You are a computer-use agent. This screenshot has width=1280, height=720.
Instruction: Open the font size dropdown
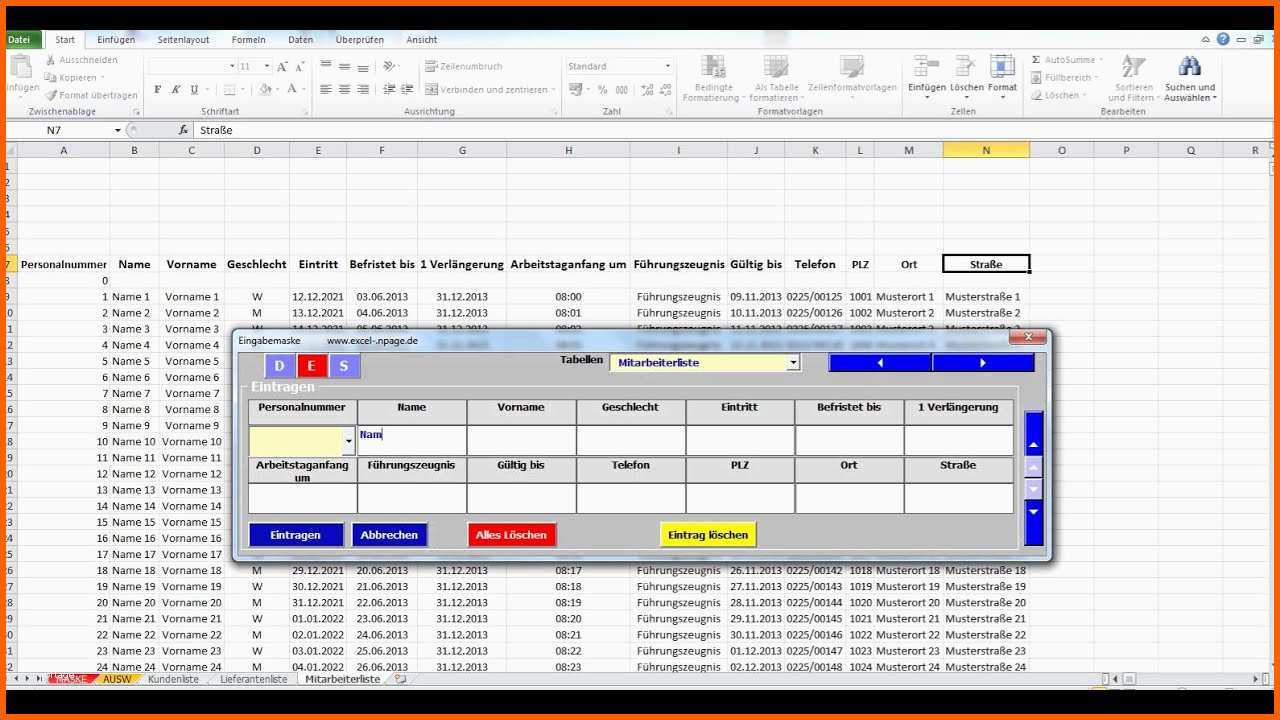267,66
